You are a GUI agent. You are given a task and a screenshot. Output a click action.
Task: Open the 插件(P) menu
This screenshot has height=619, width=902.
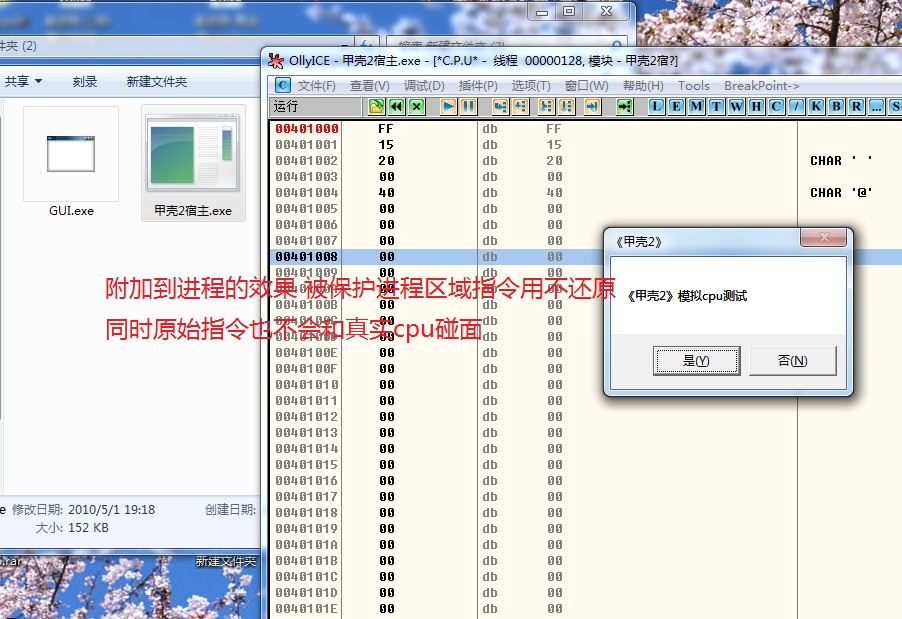[478, 86]
